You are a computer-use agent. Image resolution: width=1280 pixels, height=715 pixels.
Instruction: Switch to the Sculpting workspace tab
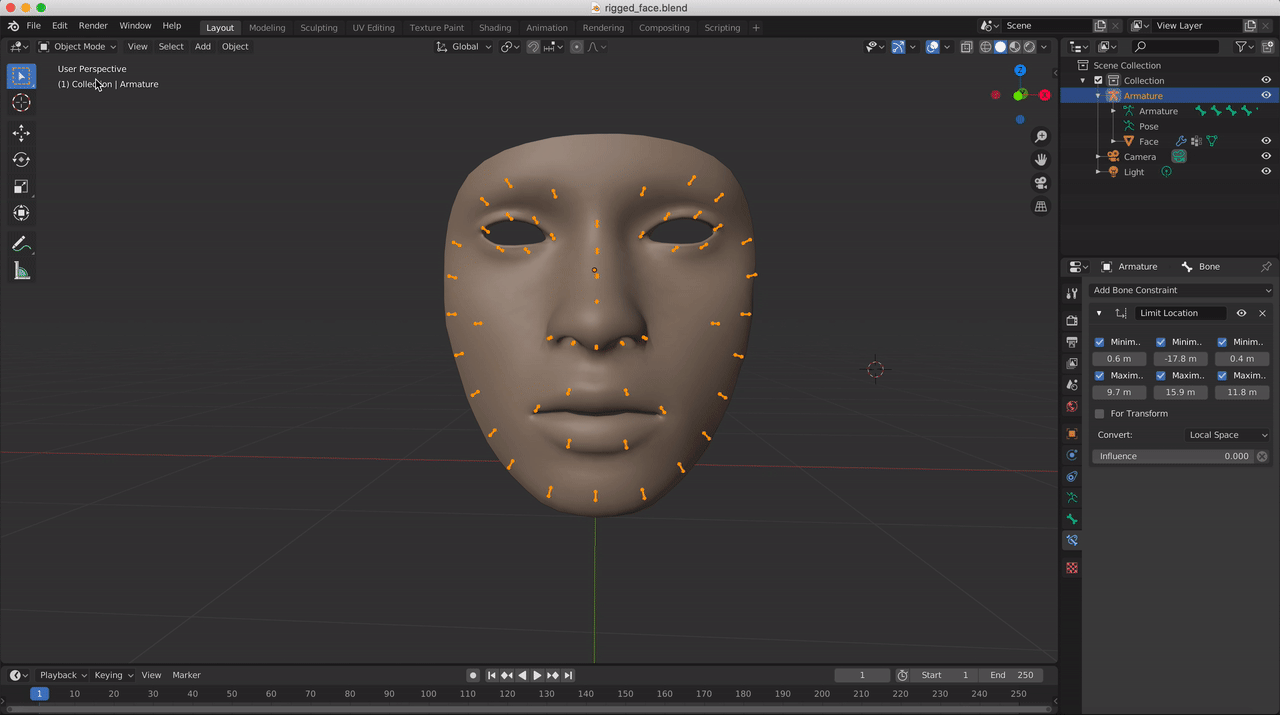tap(319, 27)
